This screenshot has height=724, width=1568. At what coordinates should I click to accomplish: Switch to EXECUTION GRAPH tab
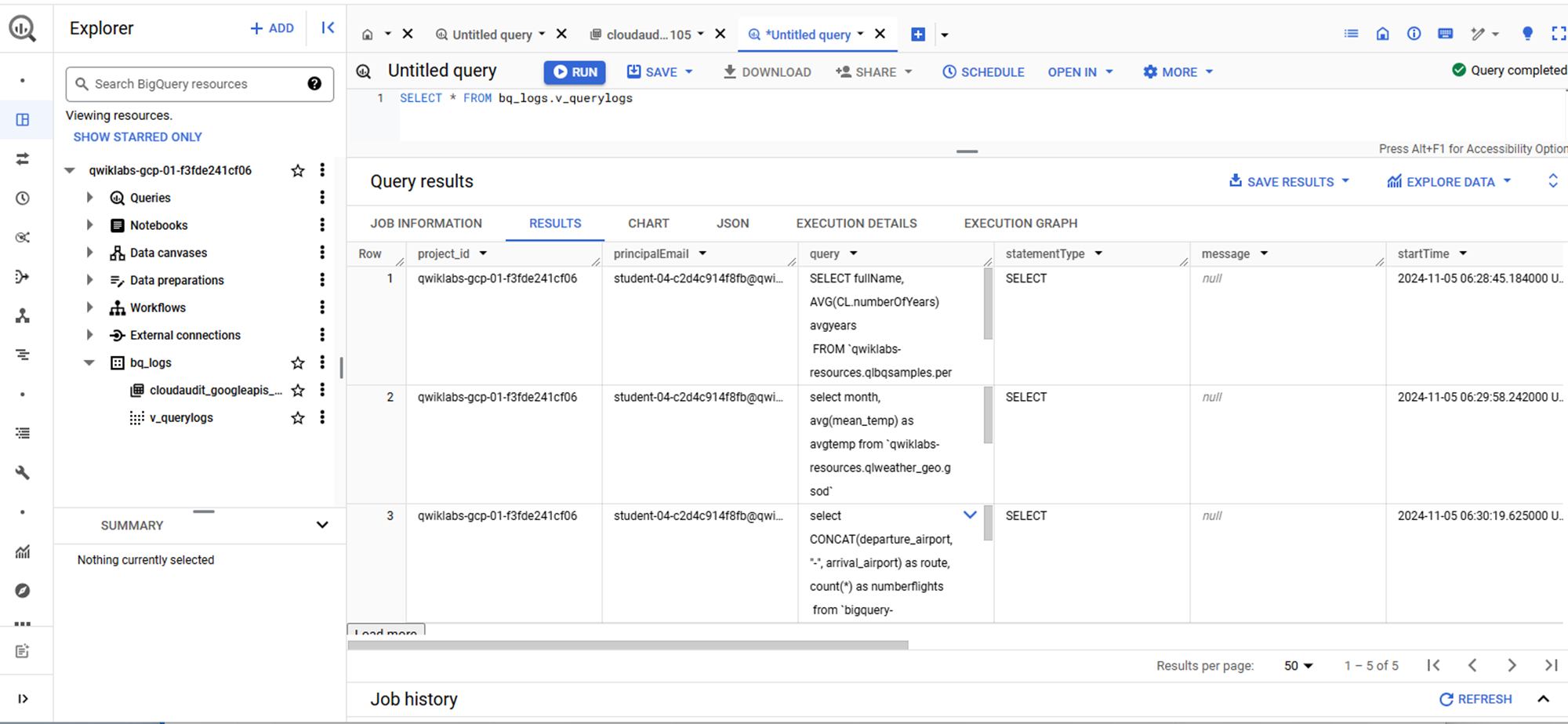1020,224
